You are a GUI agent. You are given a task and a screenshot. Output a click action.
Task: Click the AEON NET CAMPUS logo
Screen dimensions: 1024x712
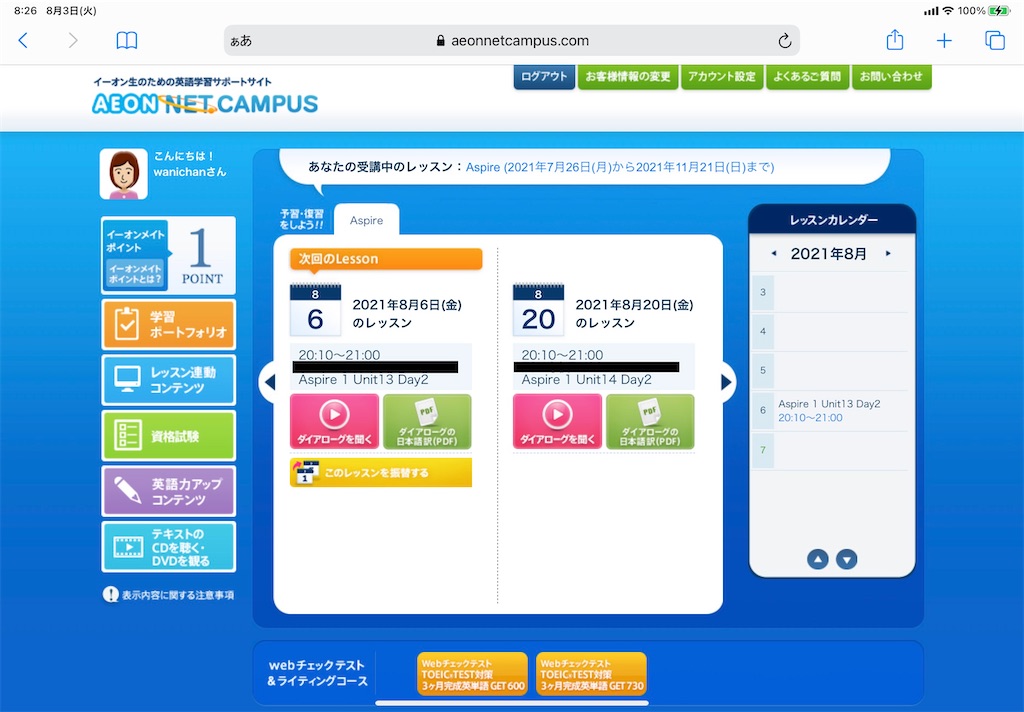coord(205,103)
